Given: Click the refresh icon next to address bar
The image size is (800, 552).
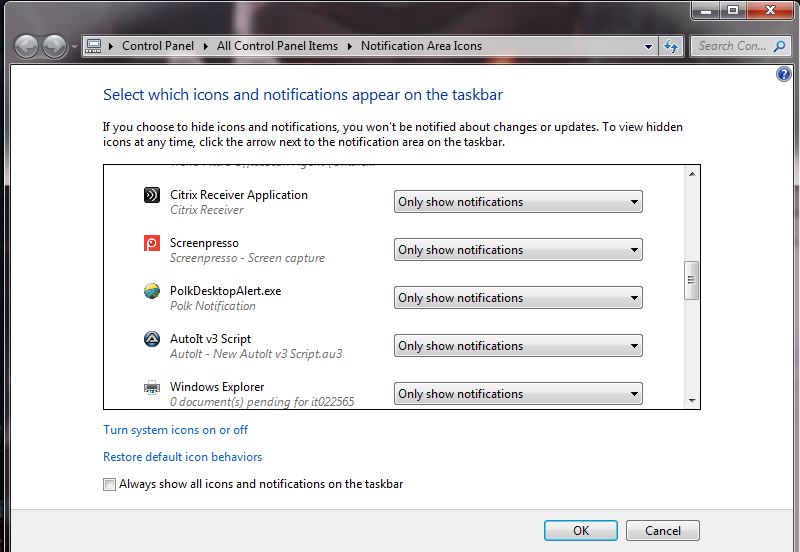Looking at the screenshot, I should (x=671, y=46).
